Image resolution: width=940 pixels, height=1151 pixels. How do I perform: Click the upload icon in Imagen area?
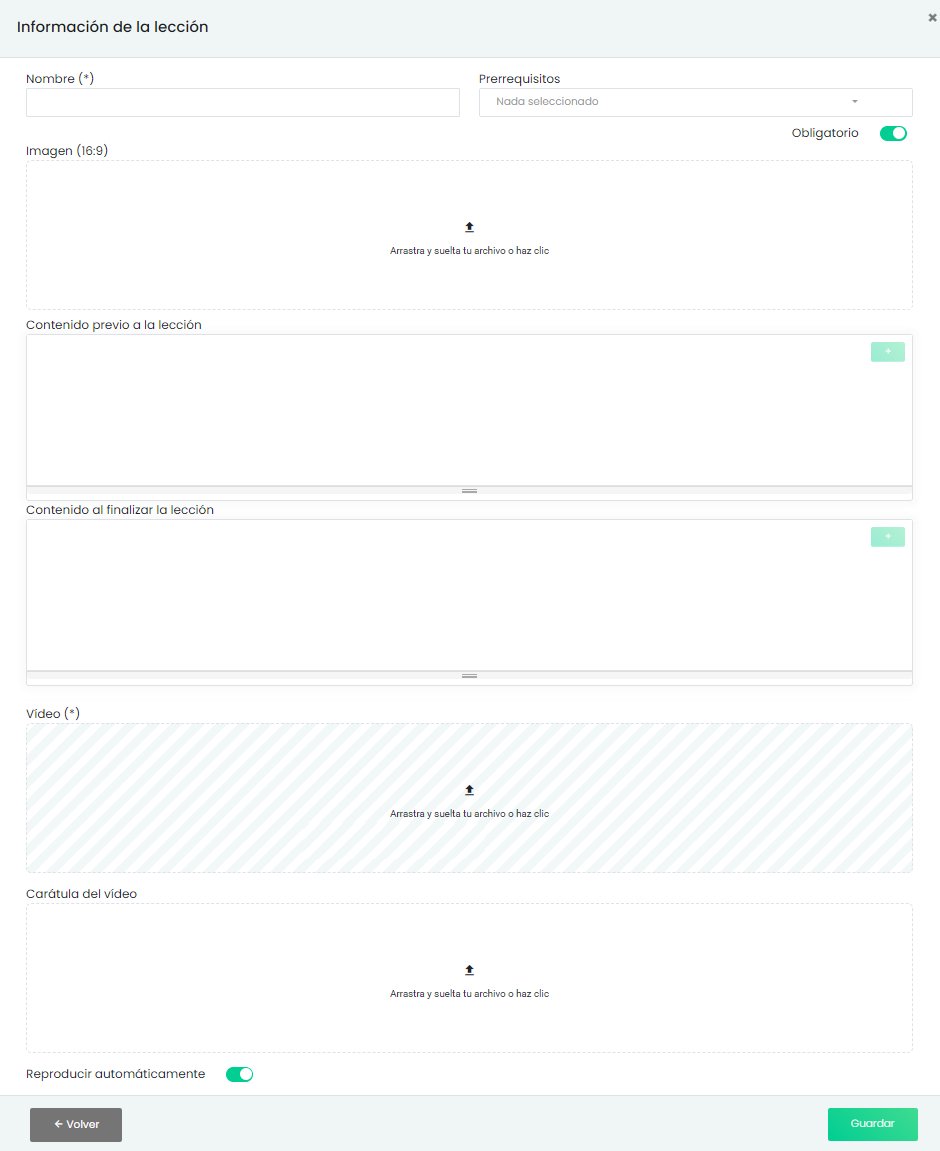click(x=469, y=228)
